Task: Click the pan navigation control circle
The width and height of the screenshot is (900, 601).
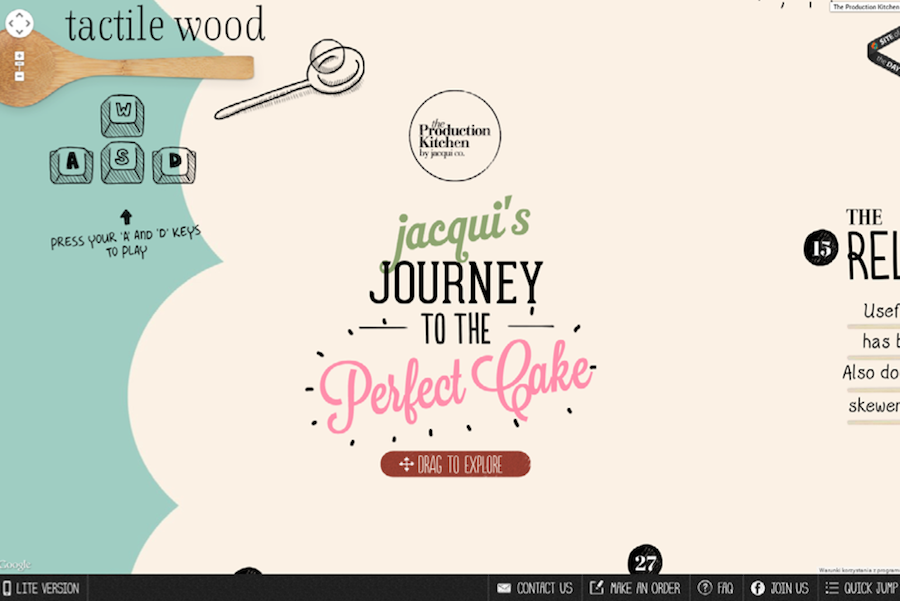Action: 20,24
